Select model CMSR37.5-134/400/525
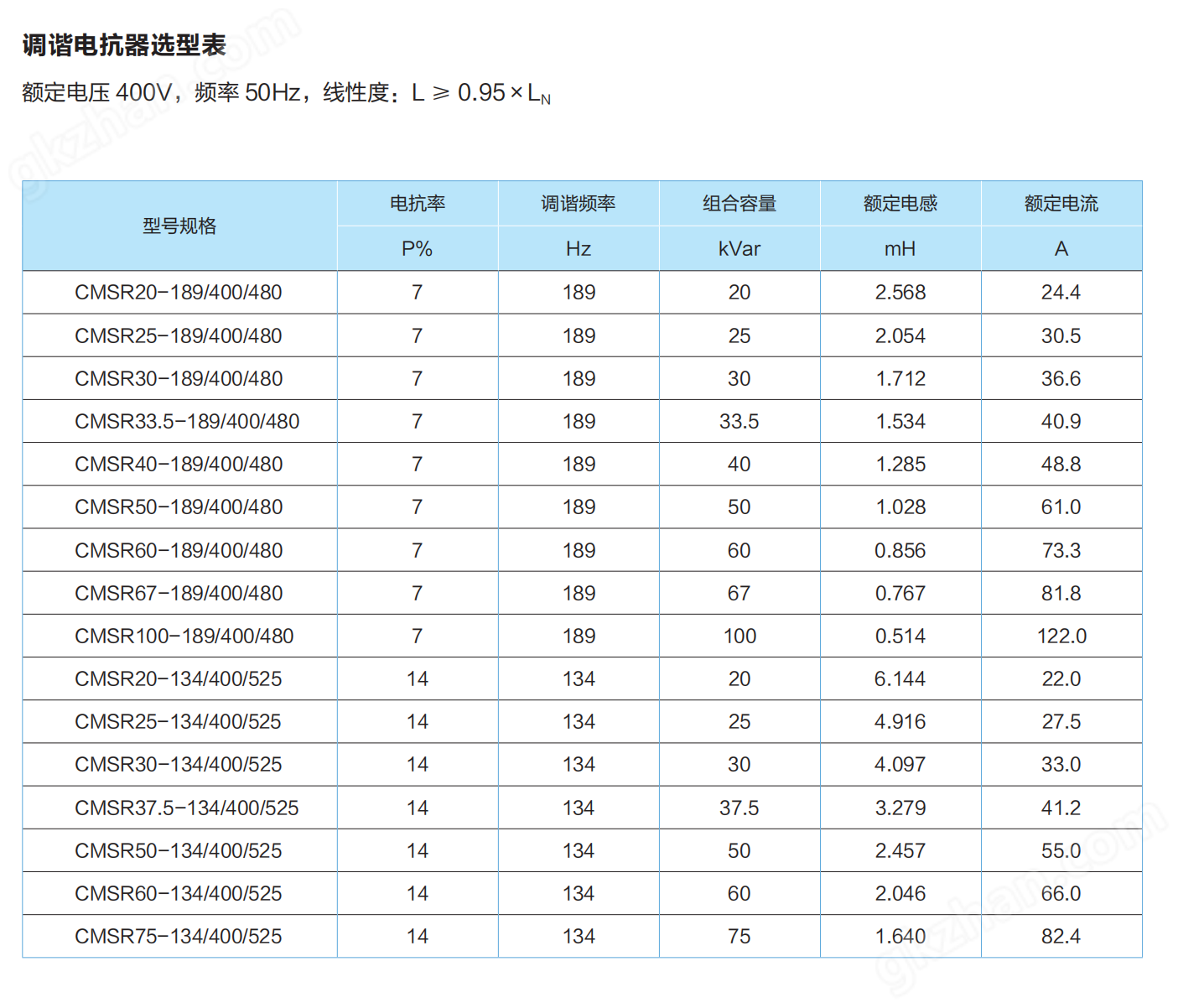The width and height of the screenshot is (1178, 1008). (187, 808)
